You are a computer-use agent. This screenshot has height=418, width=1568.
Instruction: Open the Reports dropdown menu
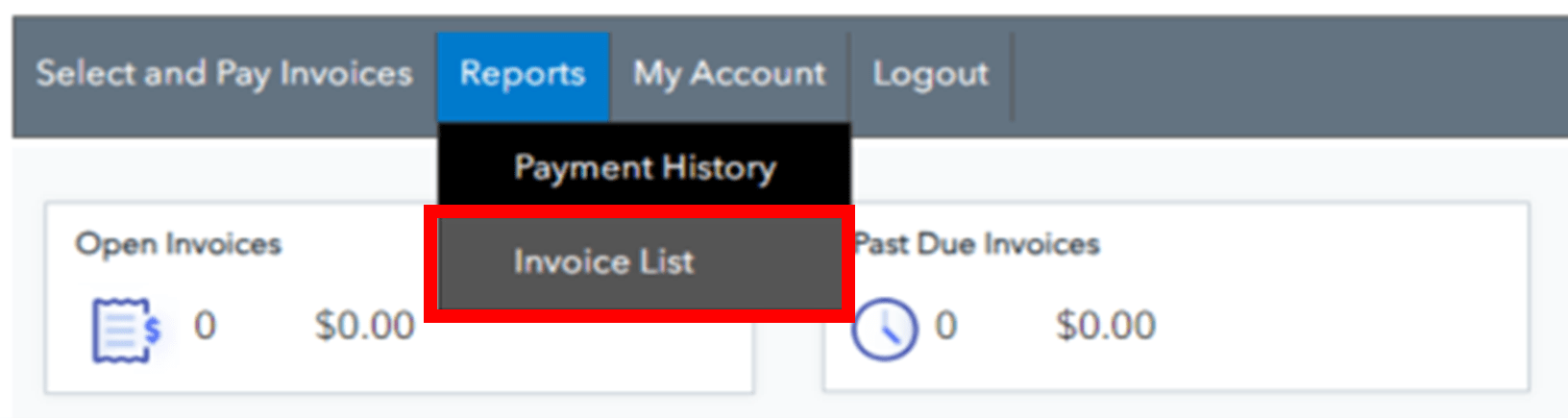pos(522,74)
